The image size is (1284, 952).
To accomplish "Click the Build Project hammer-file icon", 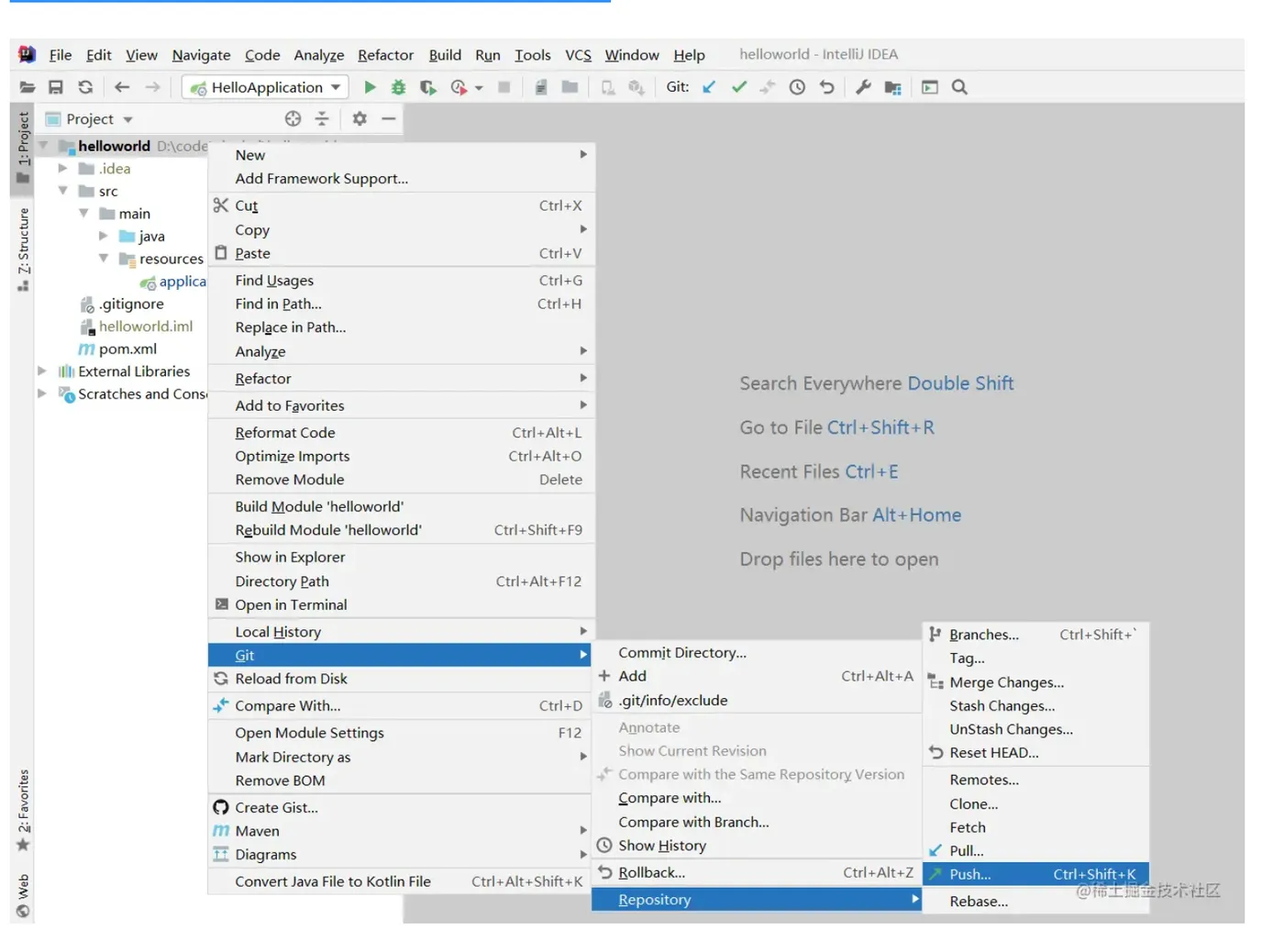I will tap(541, 87).
